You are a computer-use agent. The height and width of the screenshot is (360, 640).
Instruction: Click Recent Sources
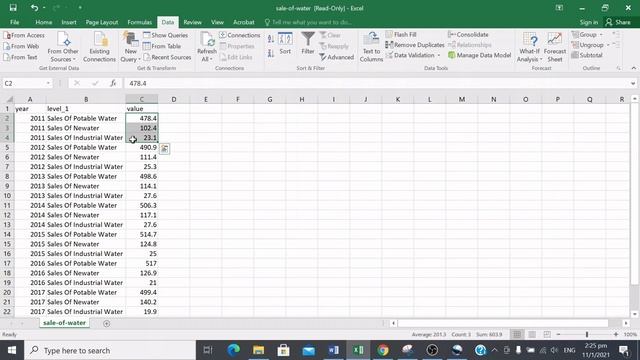(x=167, y=58)
